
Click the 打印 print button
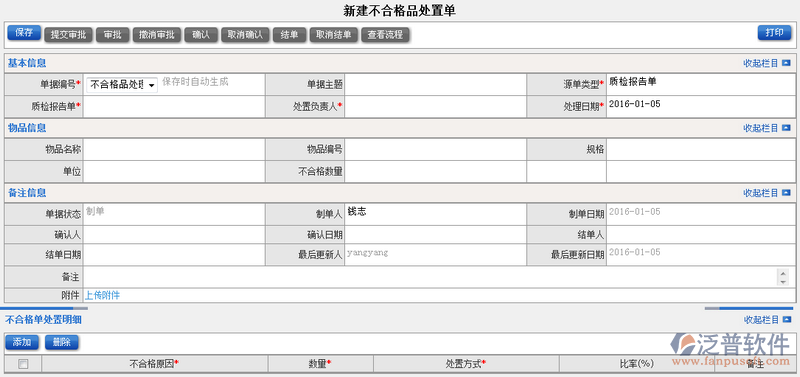coord(774,32)
